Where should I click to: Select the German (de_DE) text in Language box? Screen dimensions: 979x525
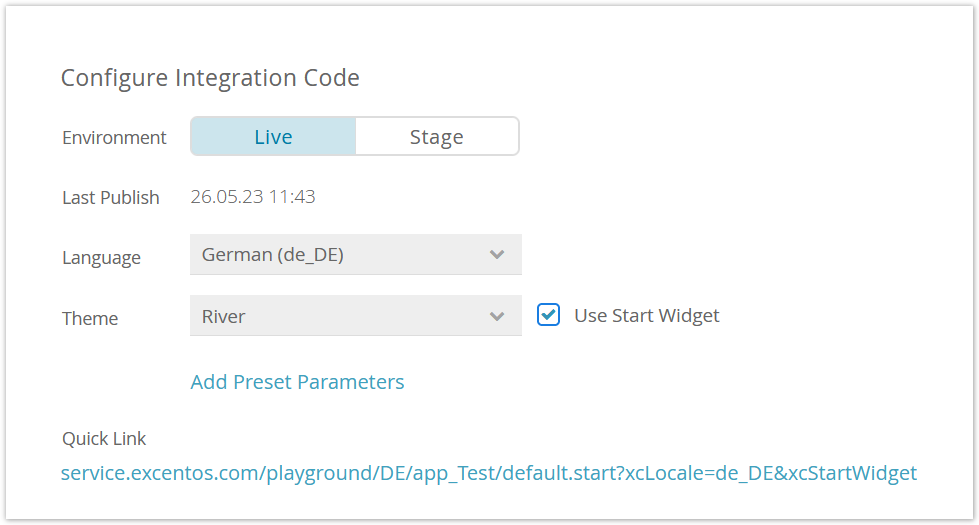point(272,255)
